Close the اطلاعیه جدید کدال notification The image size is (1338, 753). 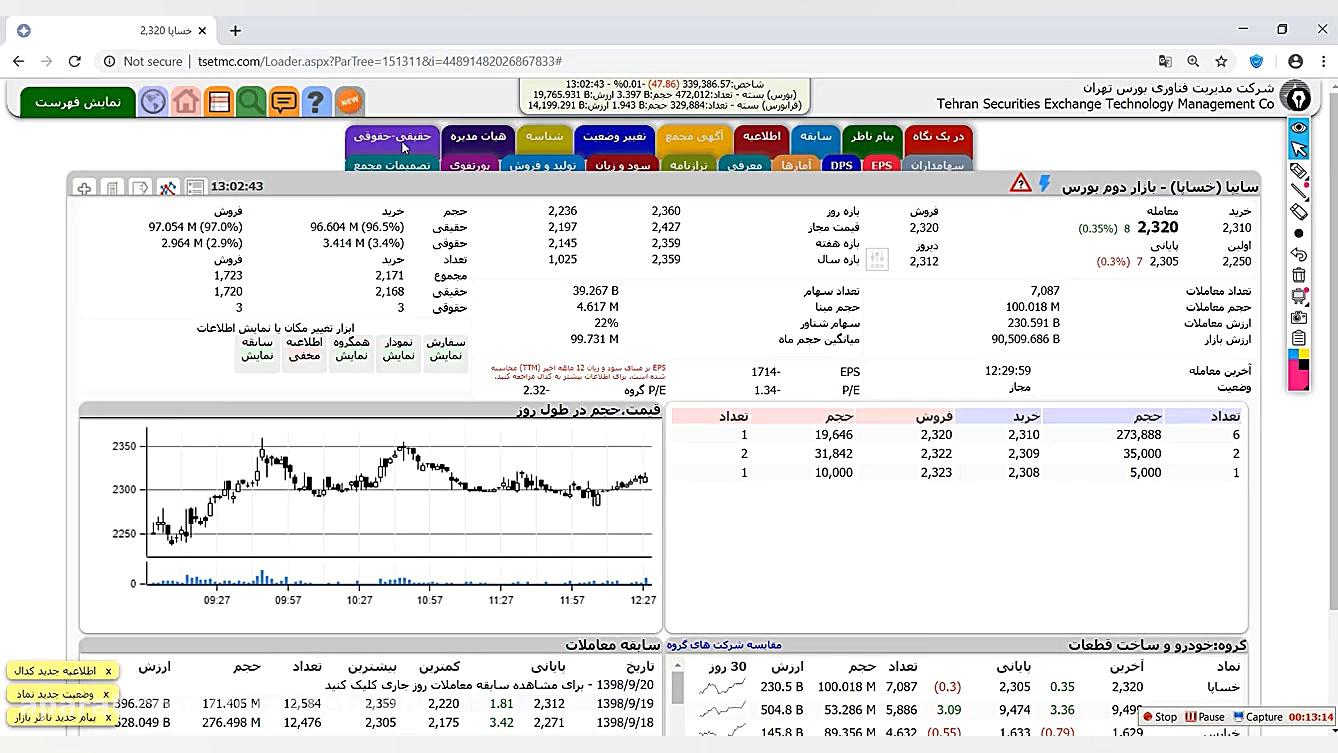coord(108,671)
